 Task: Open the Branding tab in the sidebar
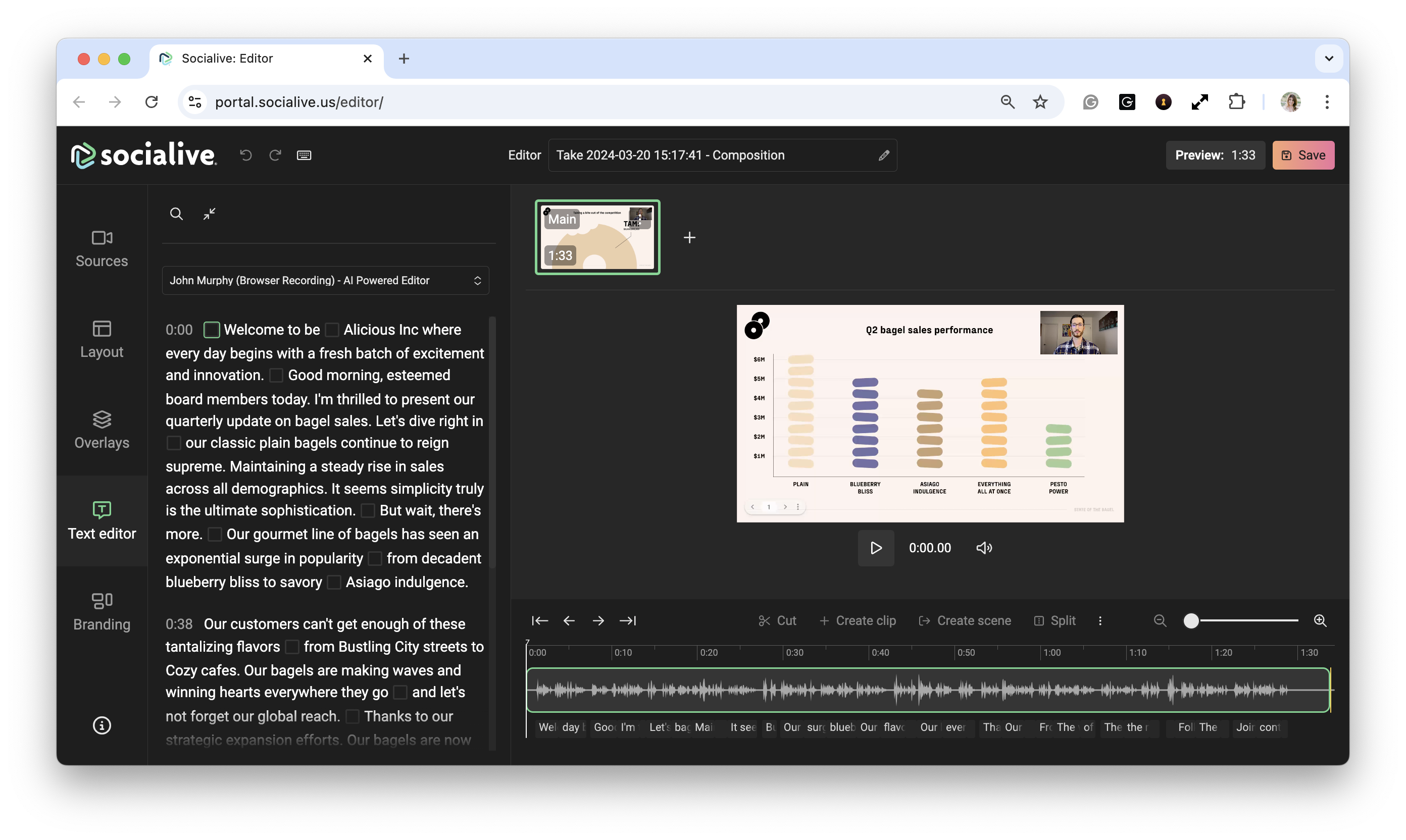(102, 611)
